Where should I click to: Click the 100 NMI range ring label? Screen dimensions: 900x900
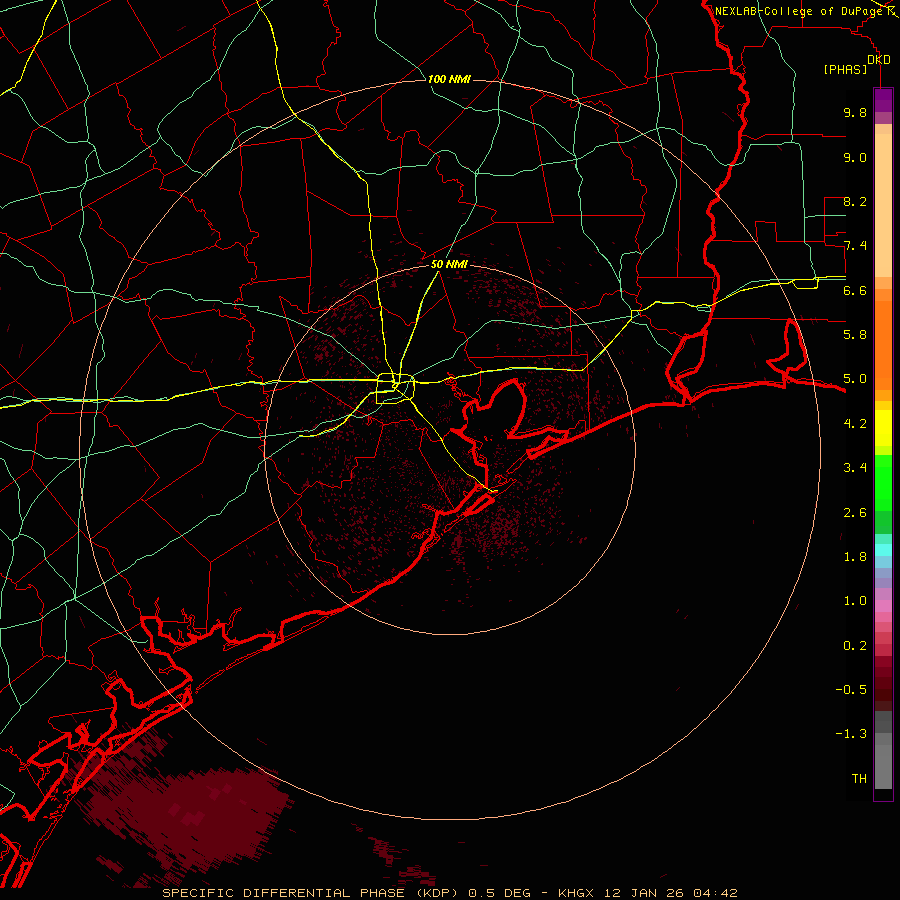[449, 79]
